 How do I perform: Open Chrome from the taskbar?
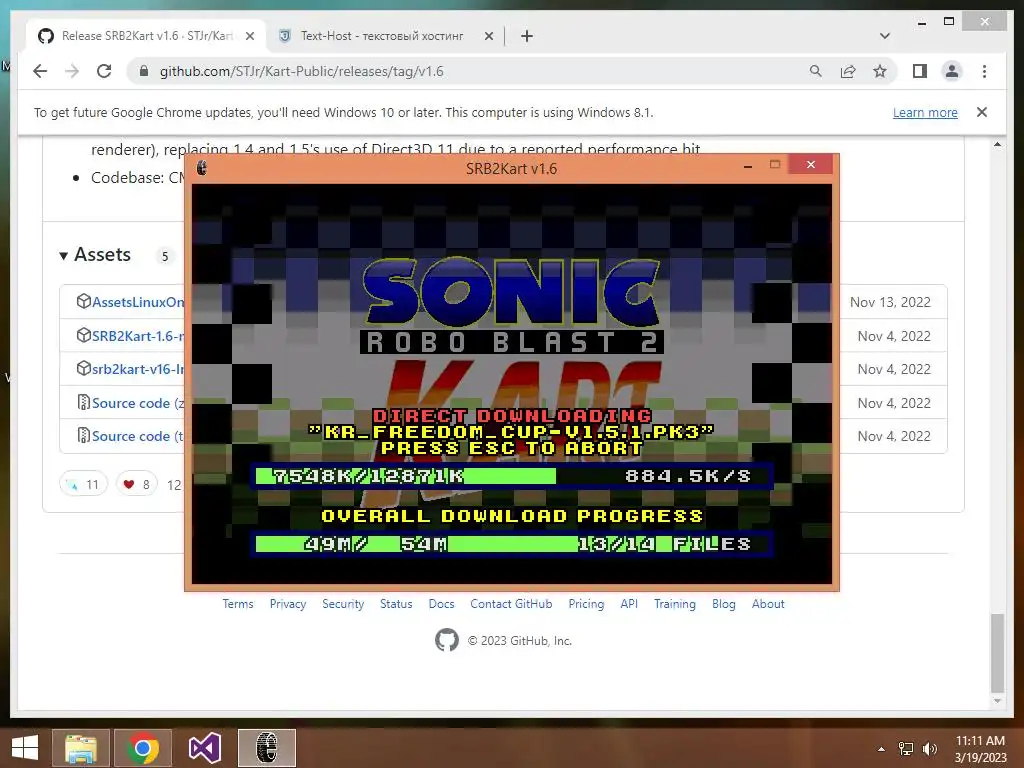[143, 748]
